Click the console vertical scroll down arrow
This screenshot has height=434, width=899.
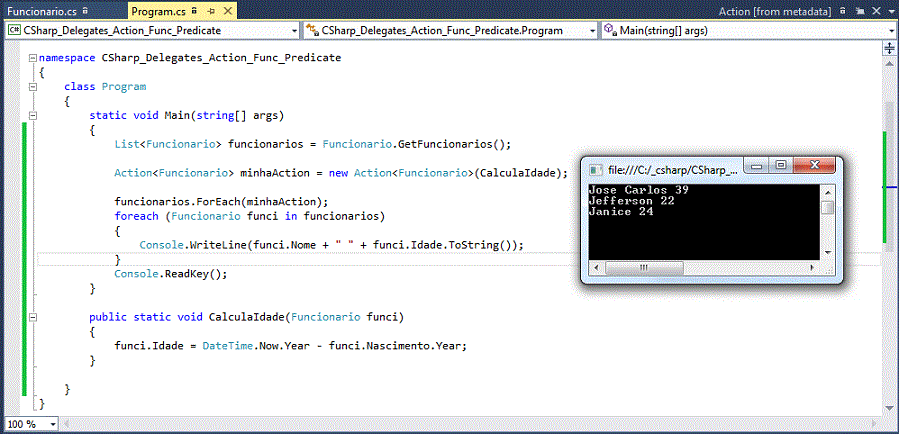pos(827,253)
